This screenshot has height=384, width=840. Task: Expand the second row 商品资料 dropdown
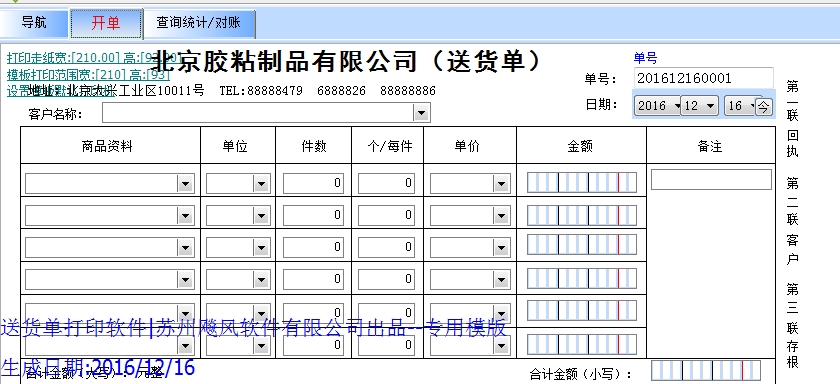[185, 216]
